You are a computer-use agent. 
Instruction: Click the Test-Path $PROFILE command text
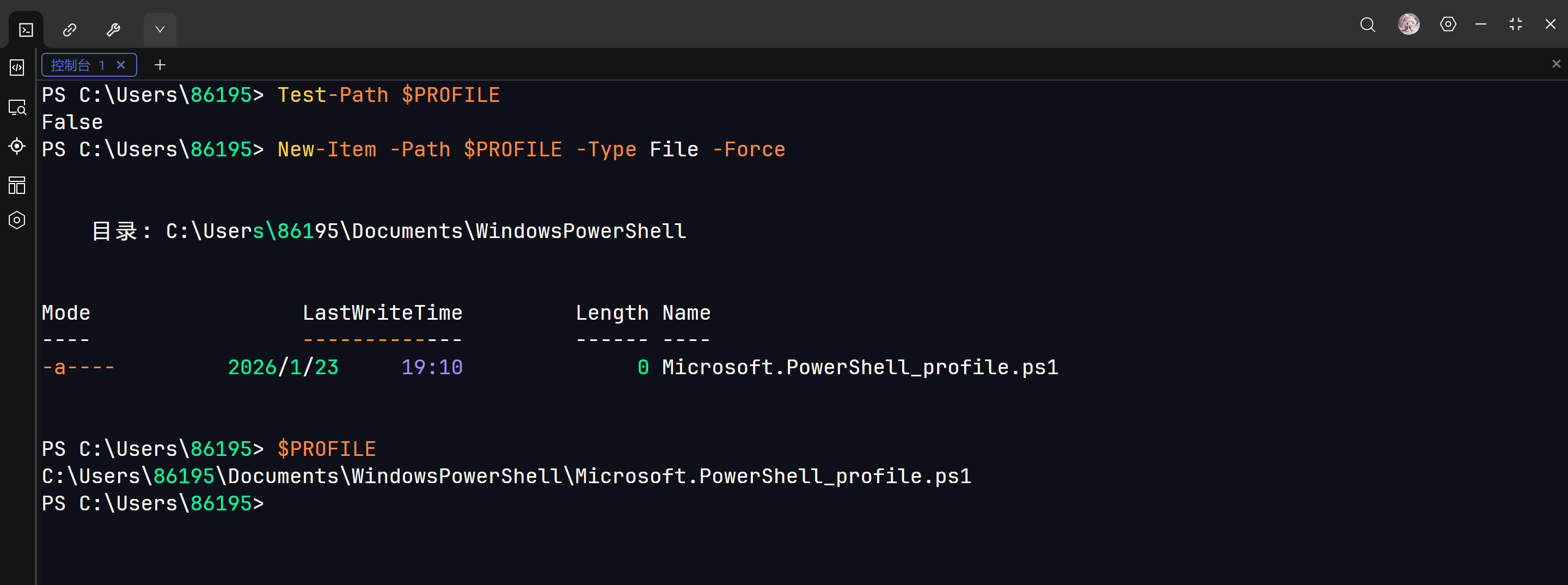[x=388, y=95]
